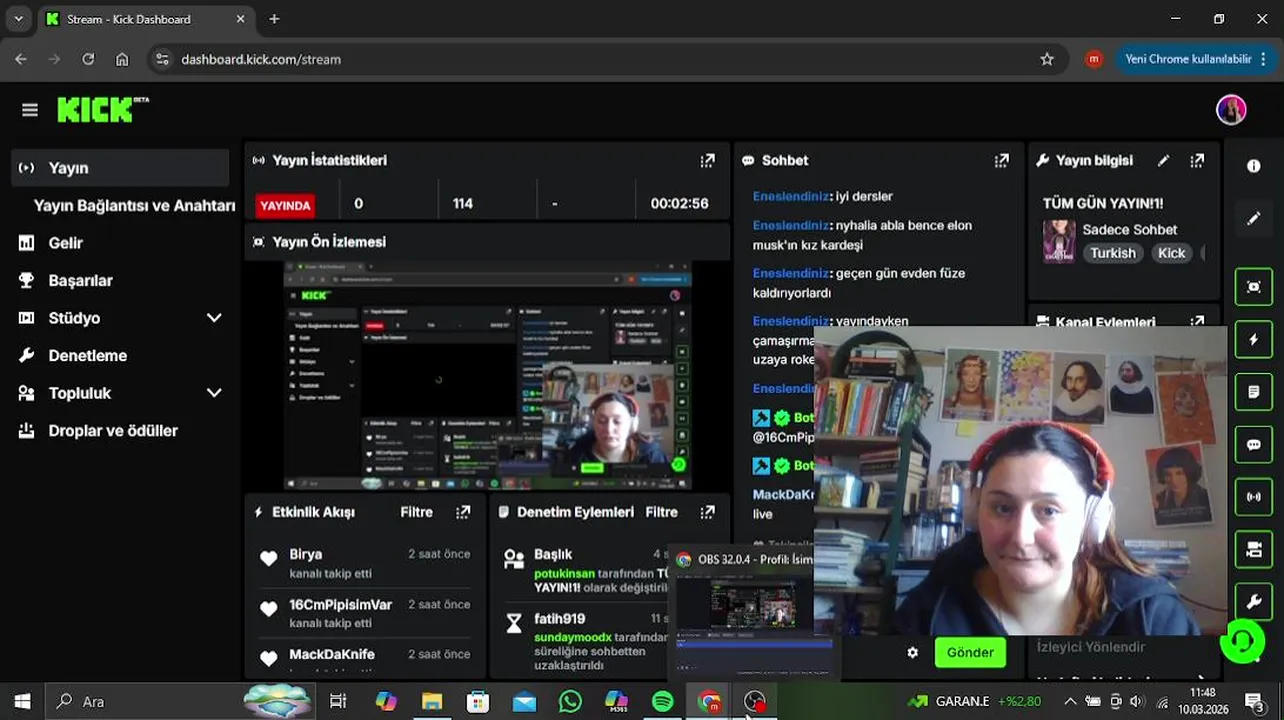
Task: Click sundaymoodx username in moderation log
Action: tap(573, 637)
